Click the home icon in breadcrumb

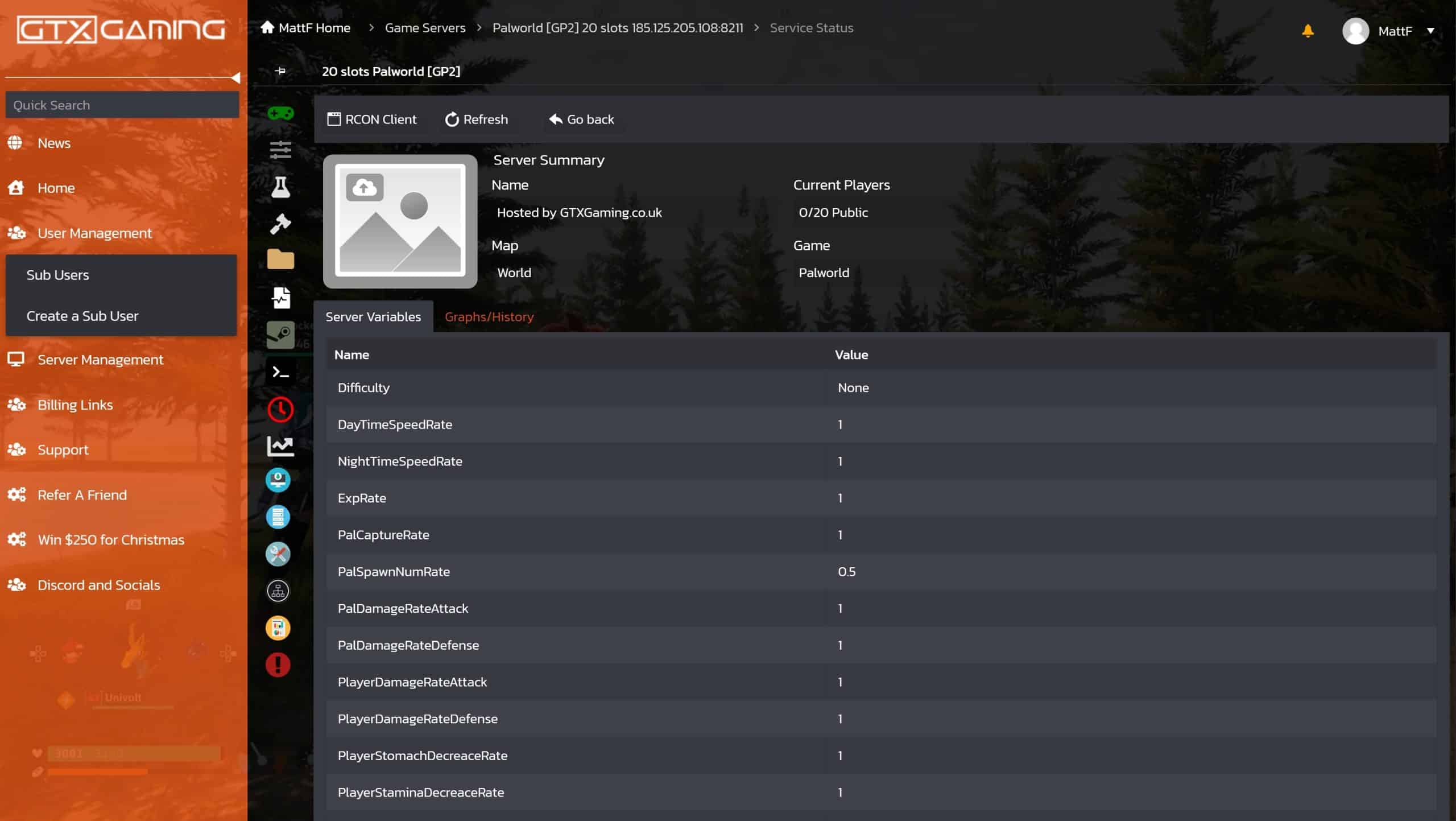(x=267, y=27)
